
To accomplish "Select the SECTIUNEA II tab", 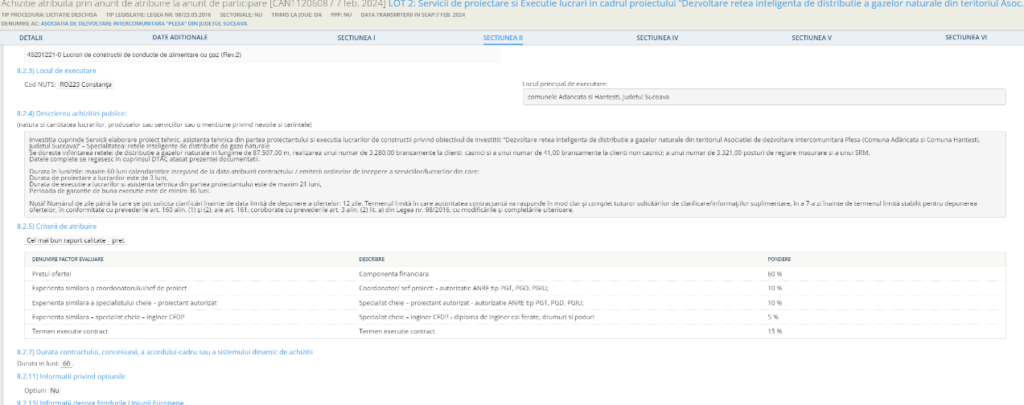I will [503, 38].
